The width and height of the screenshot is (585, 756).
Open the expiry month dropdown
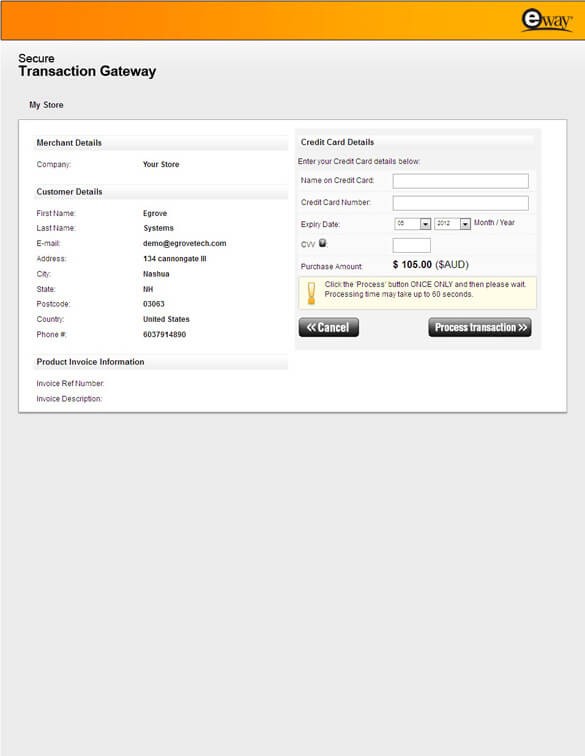pyautogui.click(x=412, y=224)
